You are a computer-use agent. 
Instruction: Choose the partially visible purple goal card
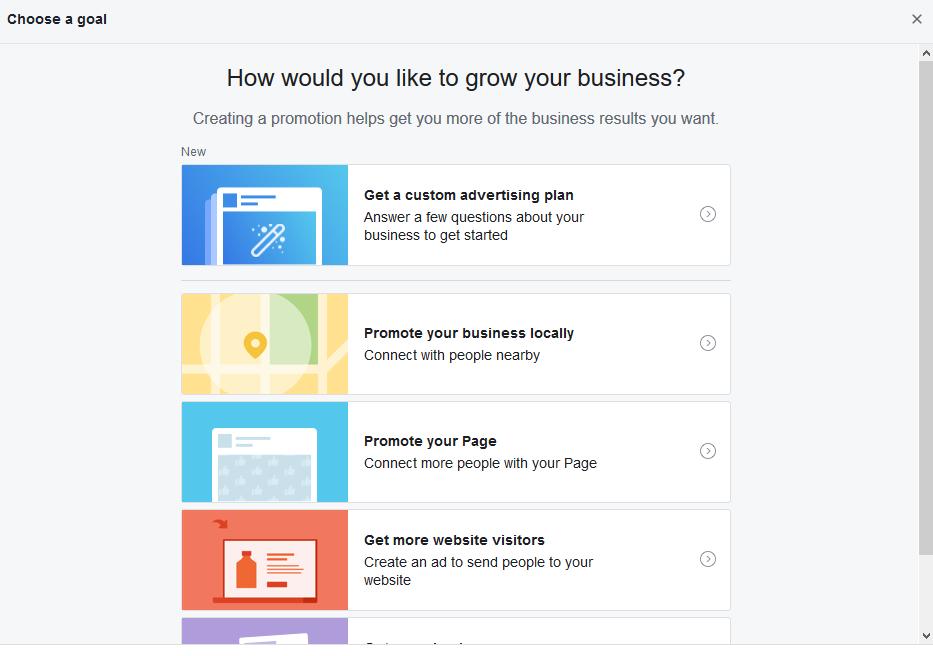[x=500, y=636]
